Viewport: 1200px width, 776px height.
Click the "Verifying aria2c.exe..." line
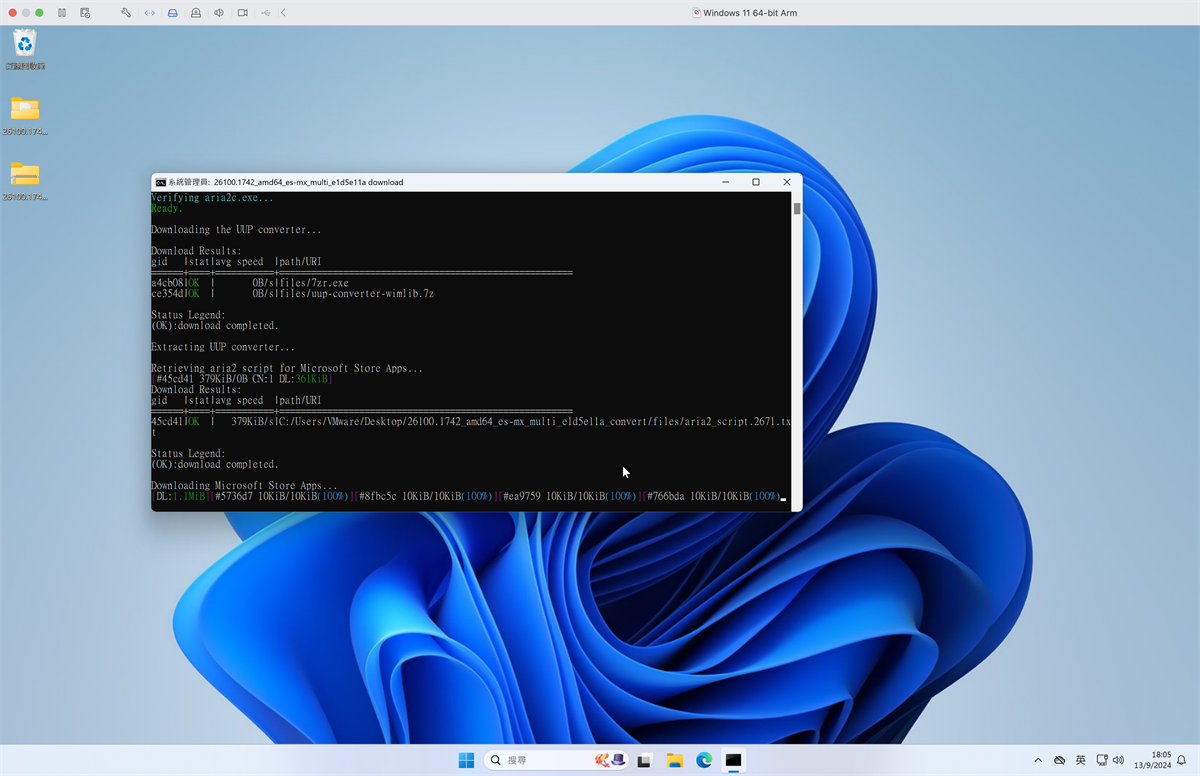tap(211, 198)
